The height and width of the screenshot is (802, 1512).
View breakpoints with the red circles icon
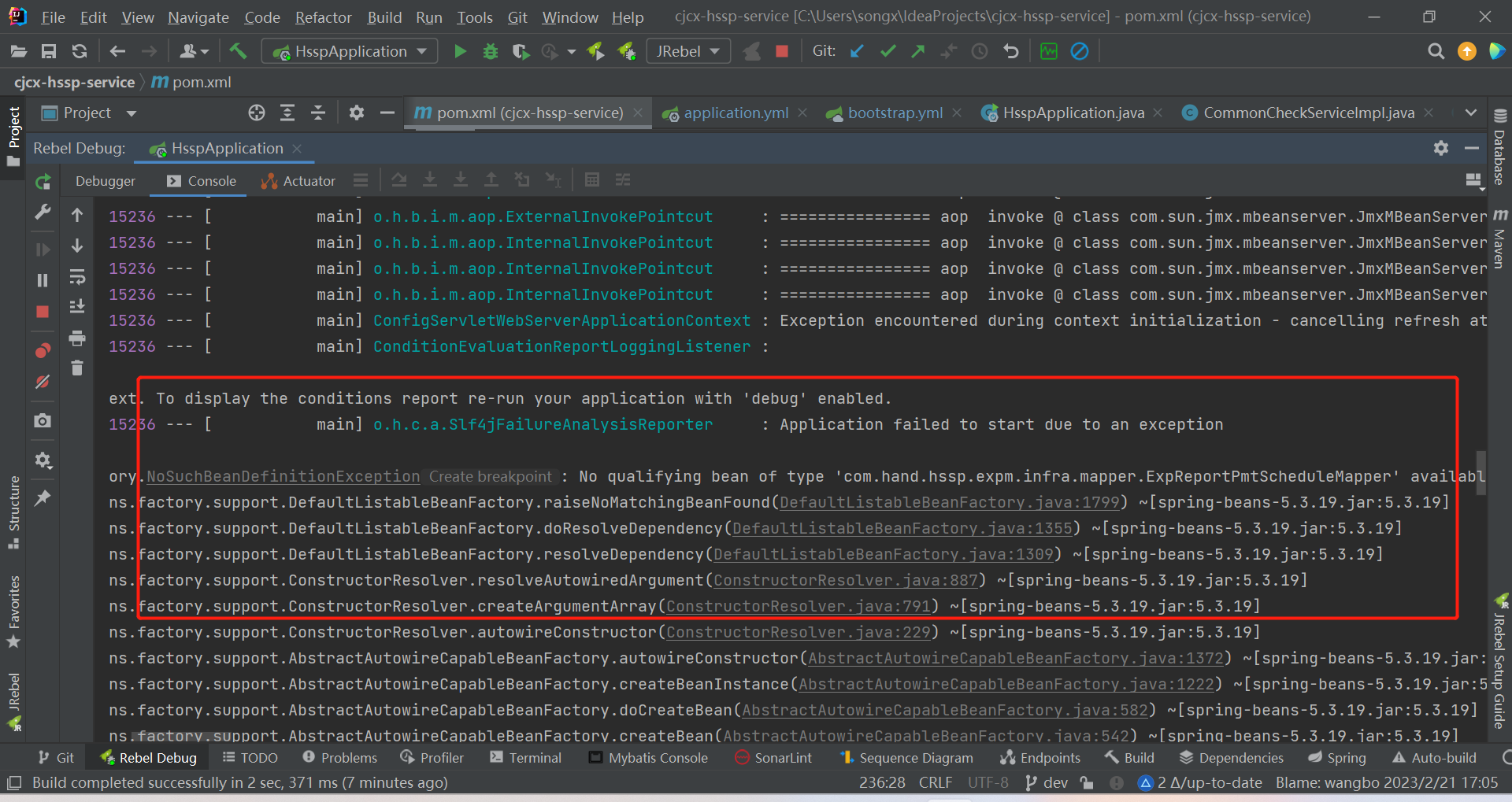[x=43, y=350]
